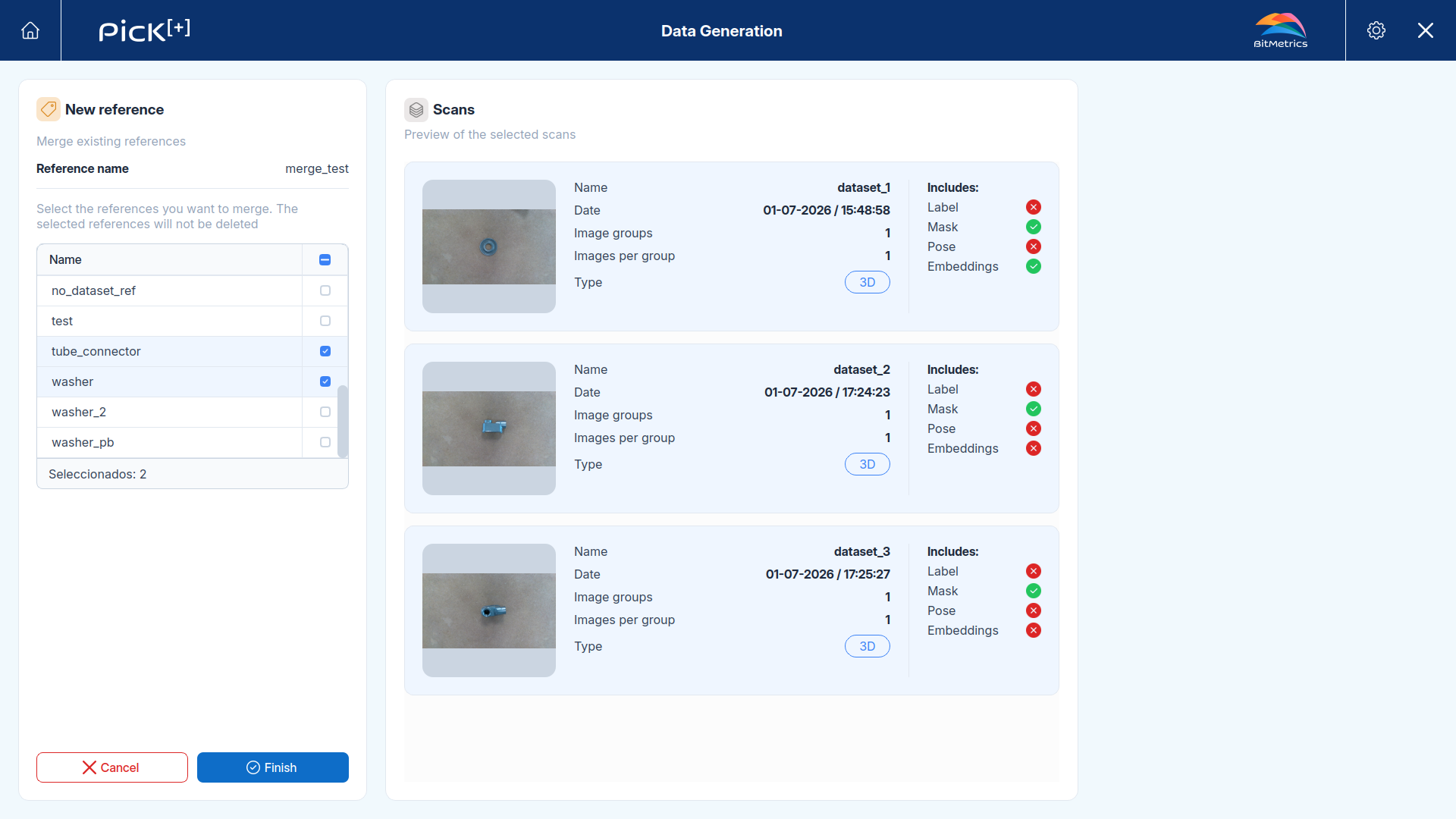Click dataset_1 date 01-07-2026 / 15:48:58
Image resolution: width=1456 pixels, height=819 pixels.
coord(827,210)
